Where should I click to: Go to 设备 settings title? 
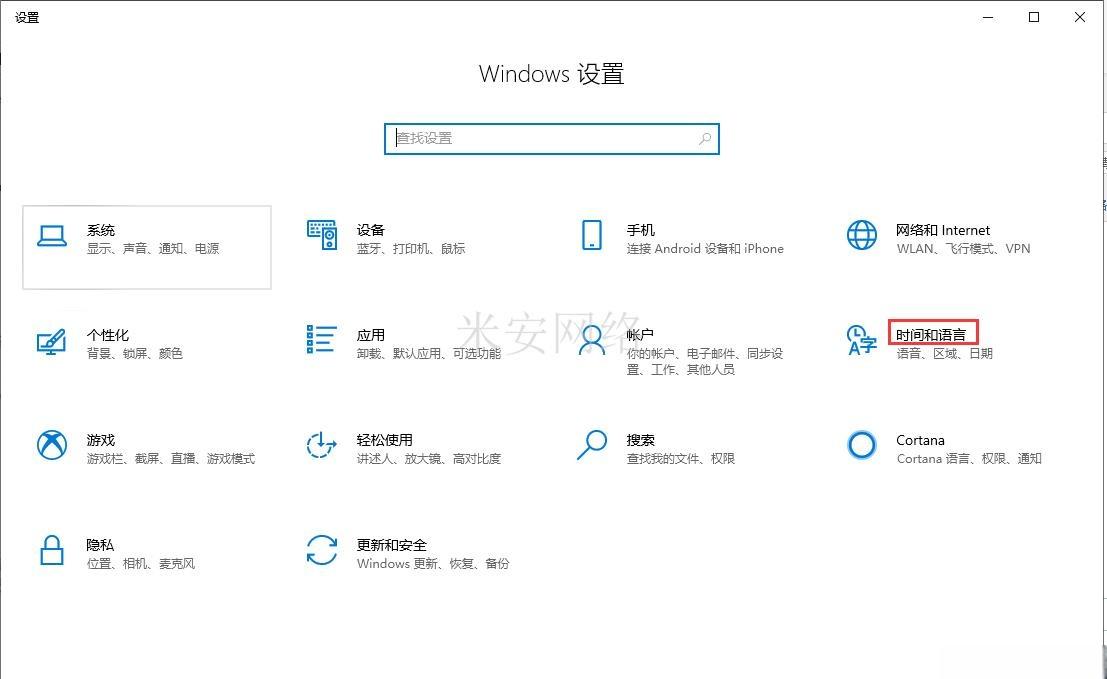point(371,230)
